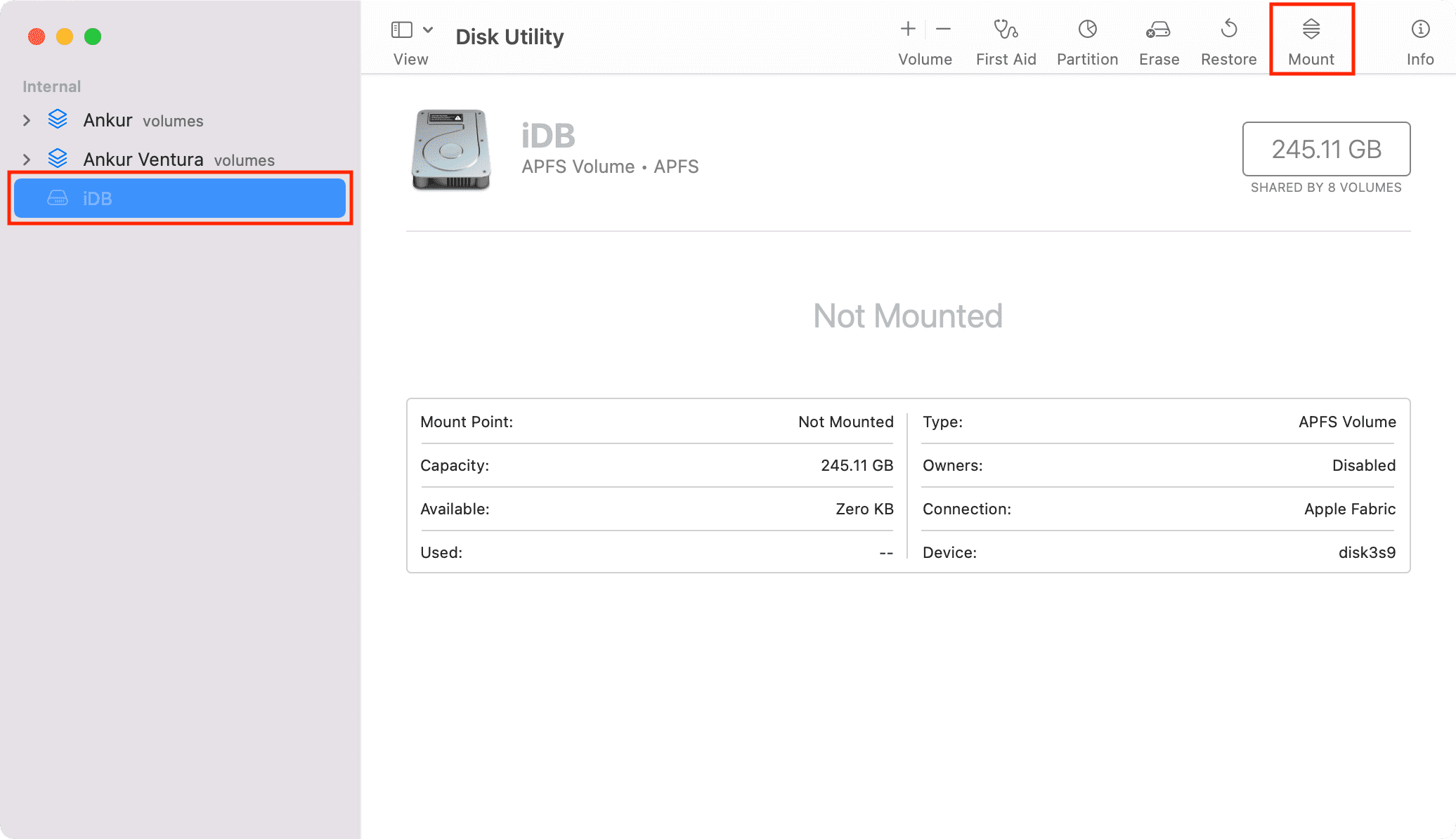Viewport: 1456px width, 839px height.
Task: Click the yellow minimize window button
Action: tap(65, 37)
